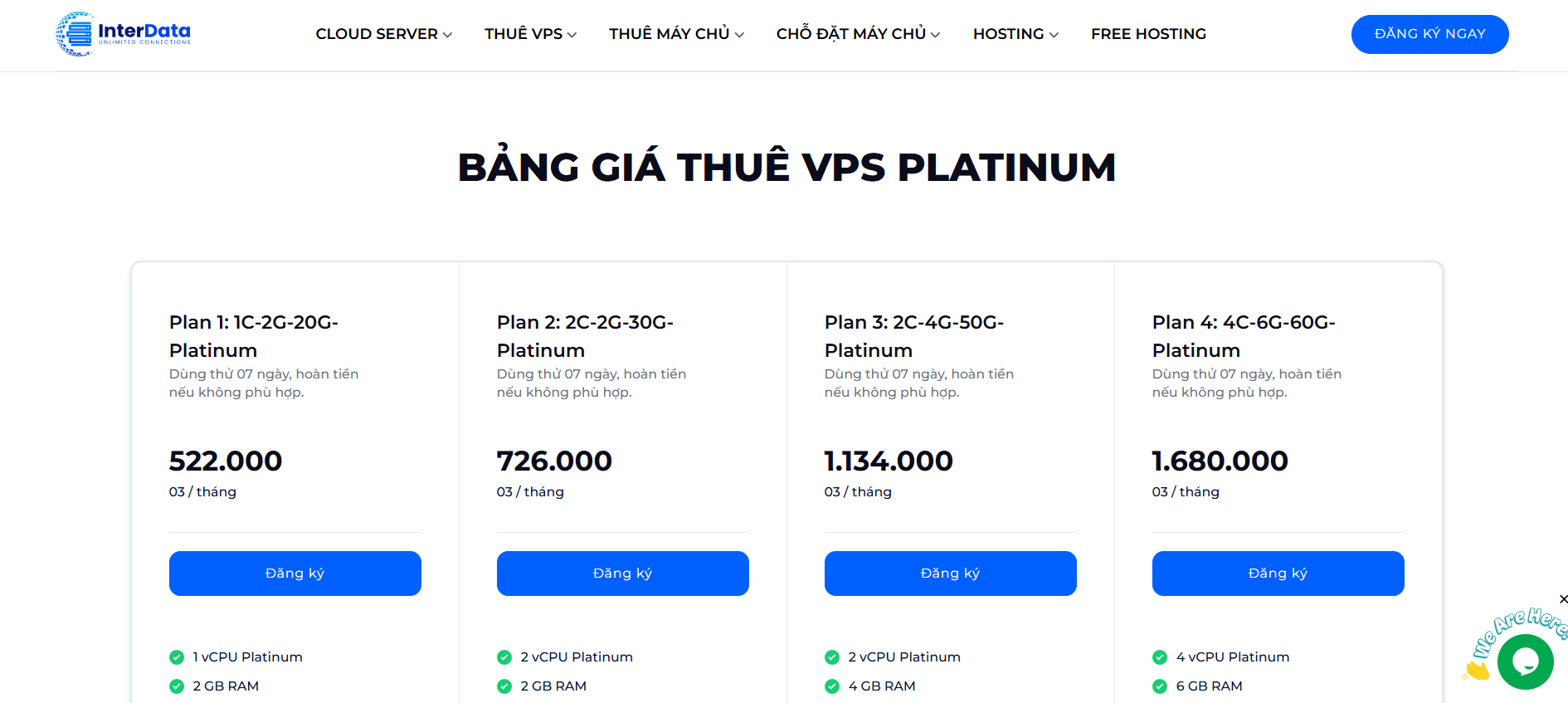Click Đăng ký for Plan 1
The height and width of the screenshot is (703, 1568).
pos(295,574)
